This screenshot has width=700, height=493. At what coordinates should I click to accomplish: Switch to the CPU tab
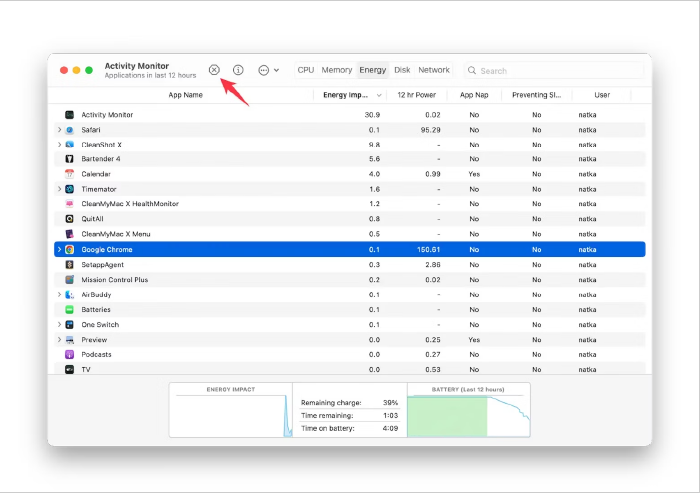click(306, 70)
